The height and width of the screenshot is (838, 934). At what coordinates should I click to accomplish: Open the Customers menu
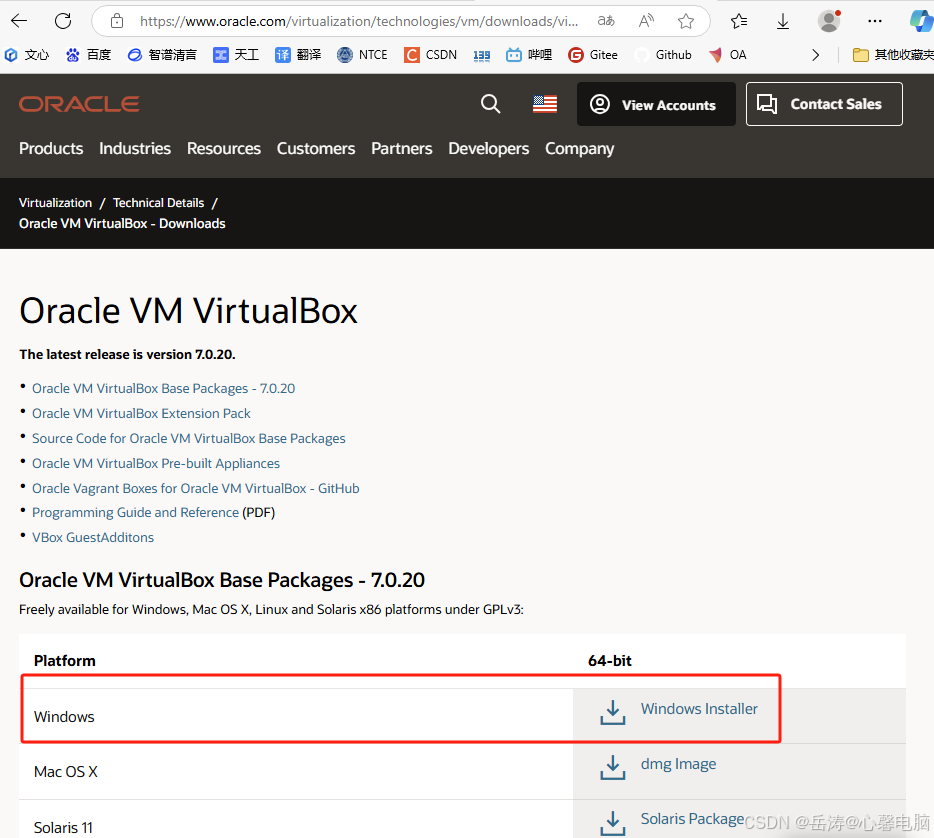[x=316, y=148]
